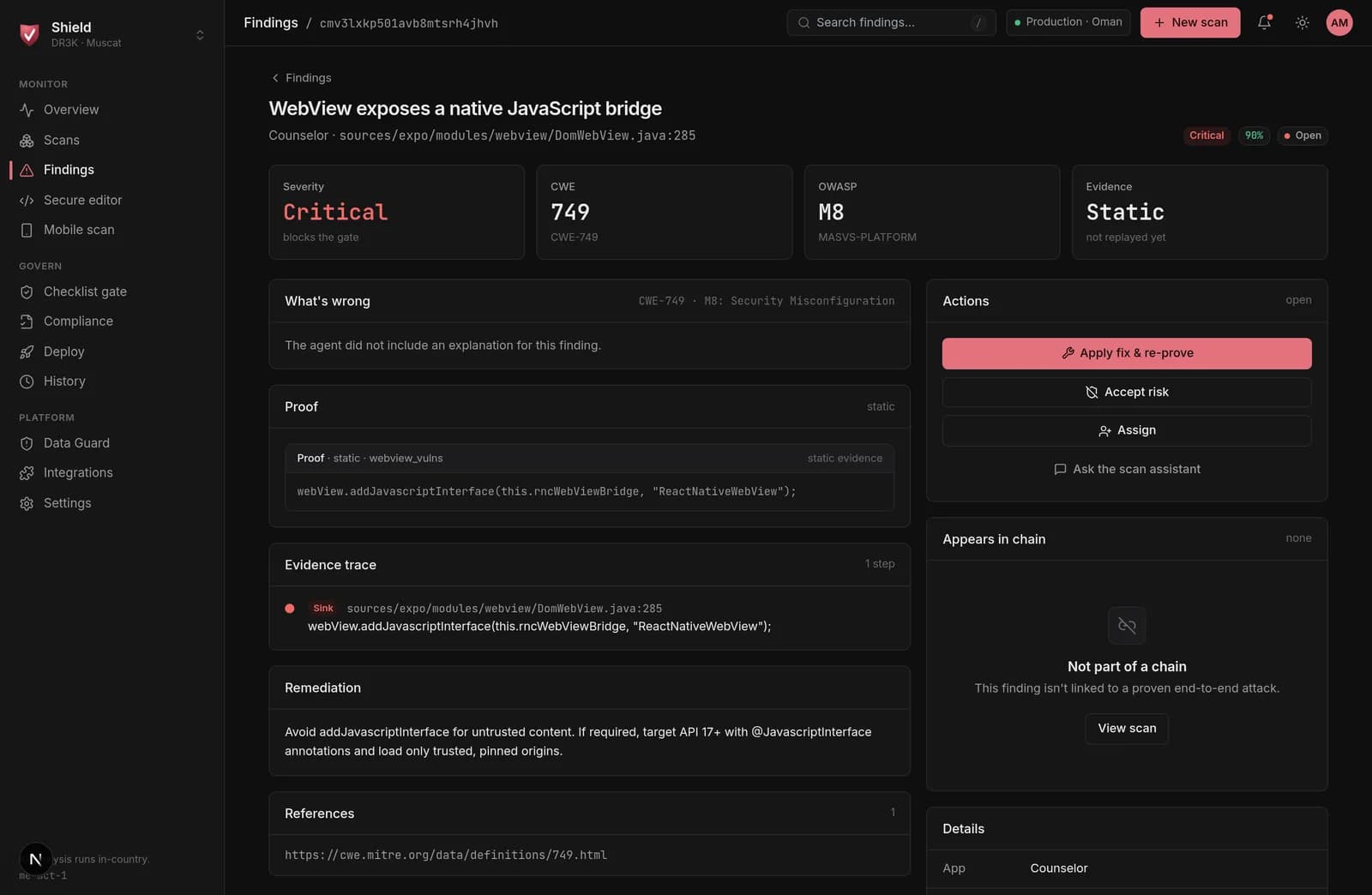This screenshot has height=895, width=1372.
Task: Open the AM user avatar menu
Action: [1339, 22]
